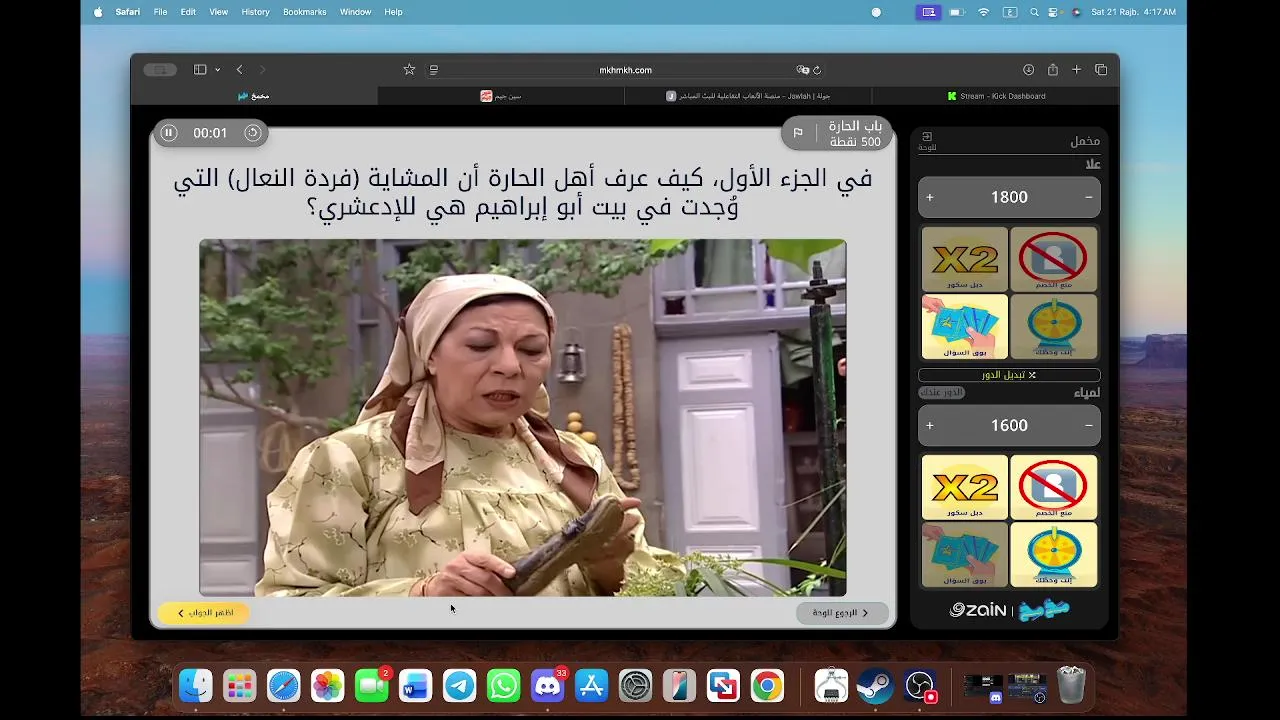This screenshot has width=1280, height=720.
Task: Open the question image of the woman
Action: (523, 417)
